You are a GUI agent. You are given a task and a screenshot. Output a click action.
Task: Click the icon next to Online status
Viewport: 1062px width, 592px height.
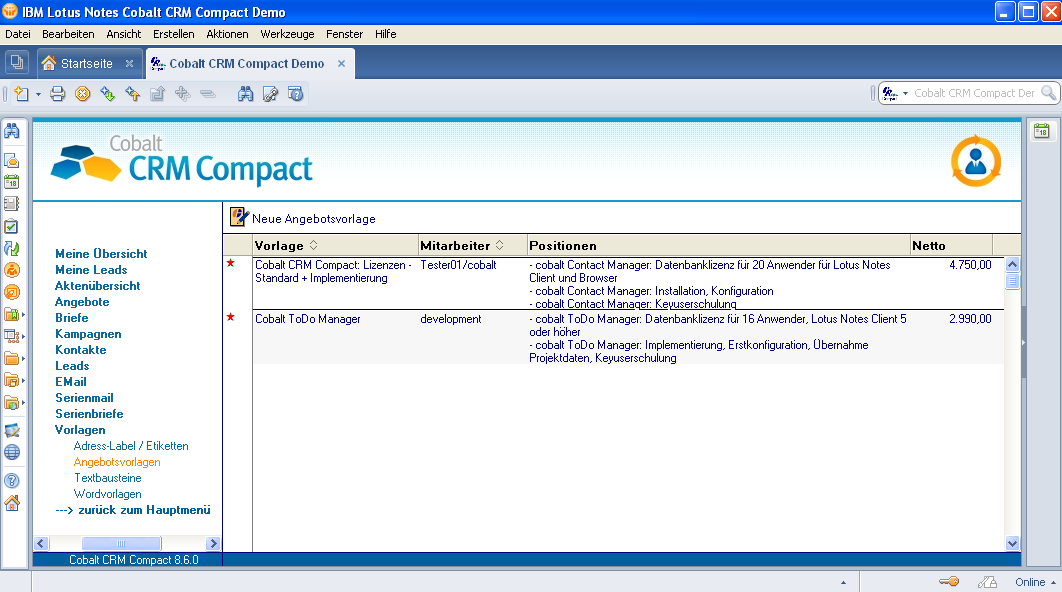987,582
